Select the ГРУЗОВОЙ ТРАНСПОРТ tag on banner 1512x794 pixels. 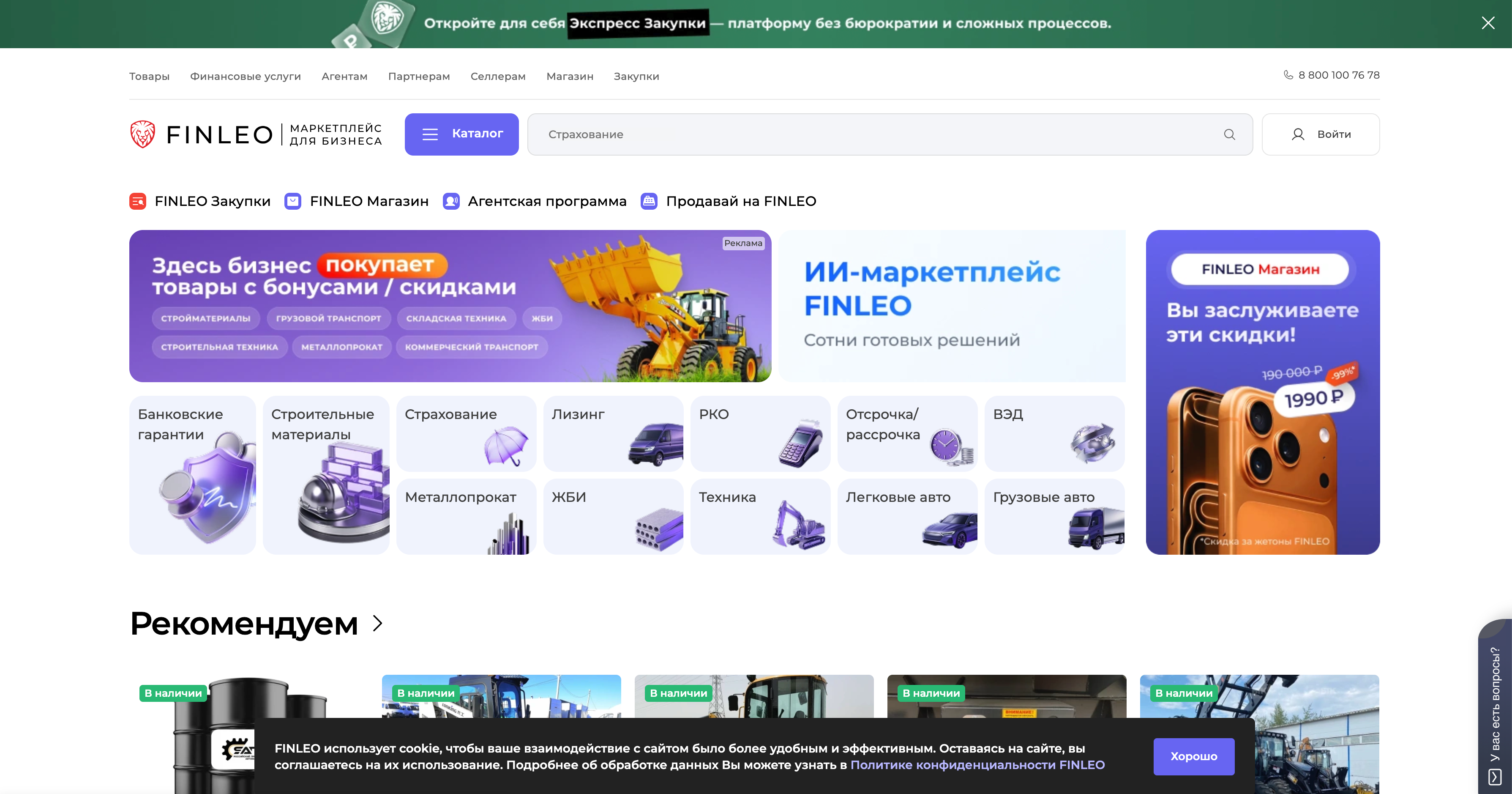click(x=329, y=318)
